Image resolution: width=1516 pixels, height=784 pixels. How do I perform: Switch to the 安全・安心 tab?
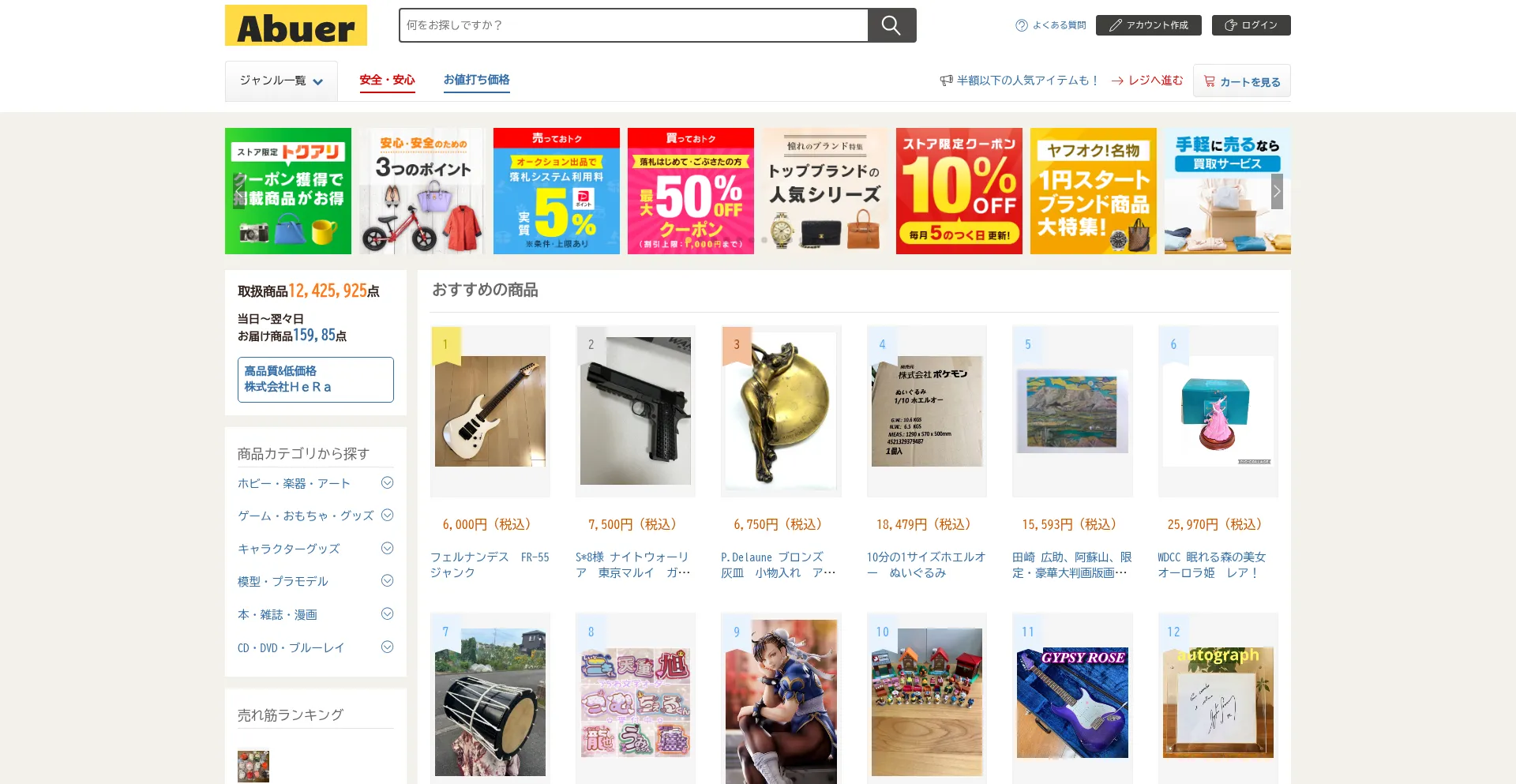click(x=387, y=81)
